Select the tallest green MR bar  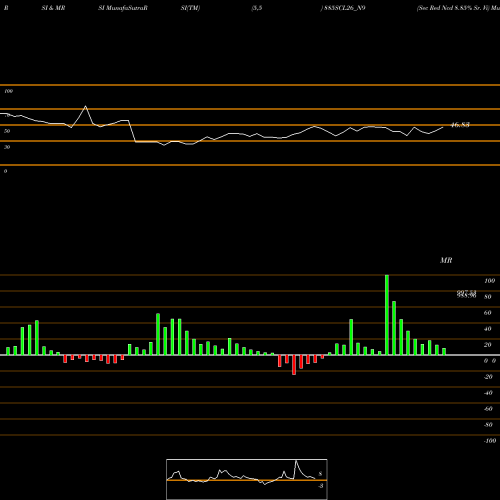pos(387,315)
